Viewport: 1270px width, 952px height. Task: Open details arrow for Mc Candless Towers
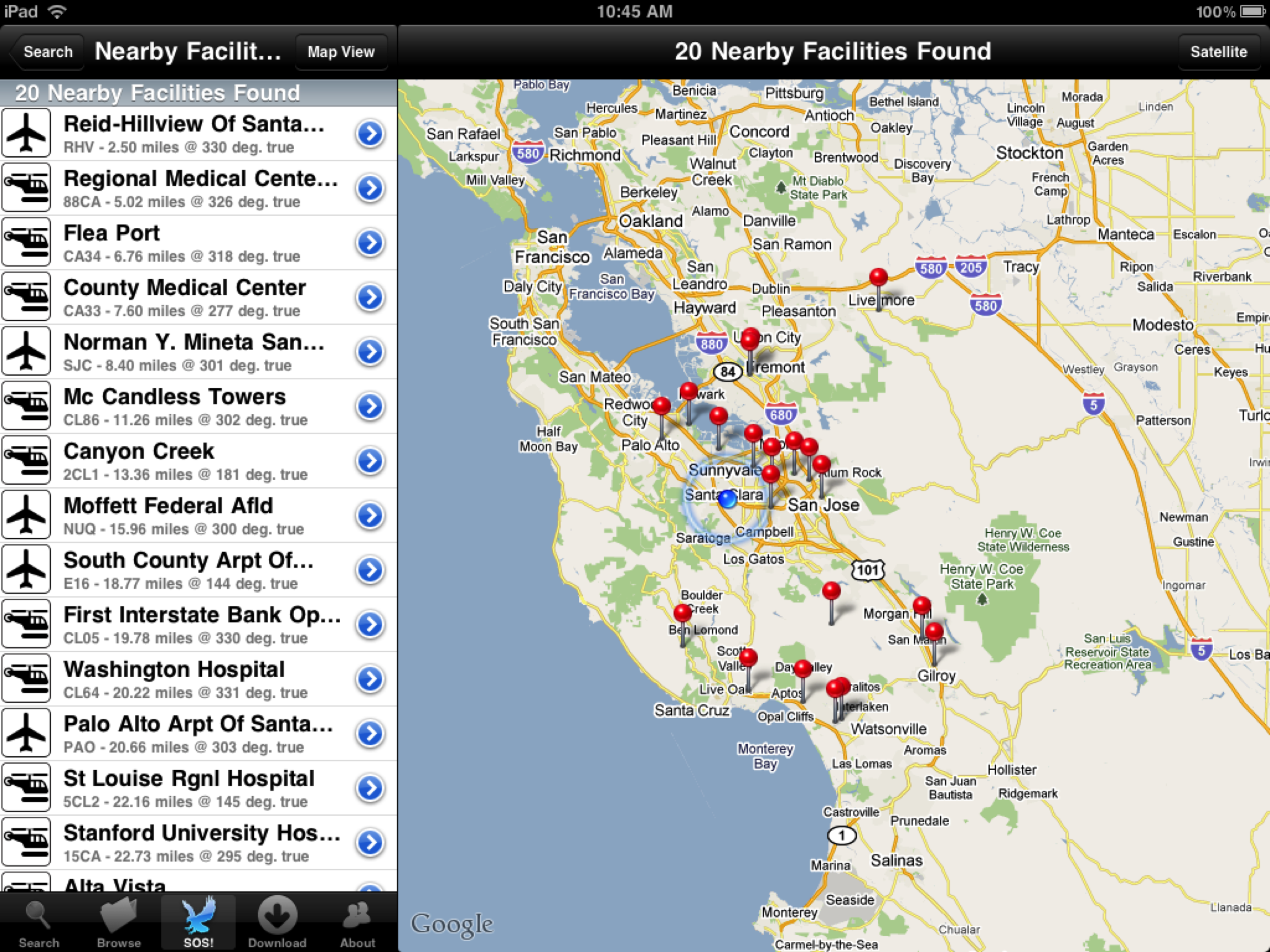(370, 407)
